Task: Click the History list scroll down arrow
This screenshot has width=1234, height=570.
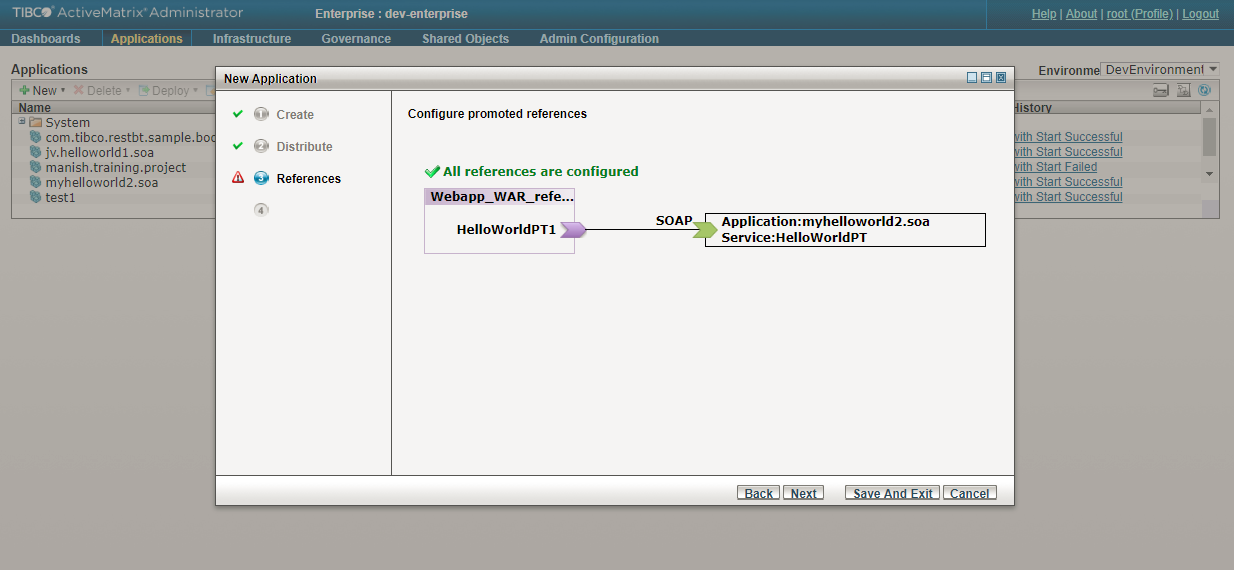Action: click(1210, 174)
